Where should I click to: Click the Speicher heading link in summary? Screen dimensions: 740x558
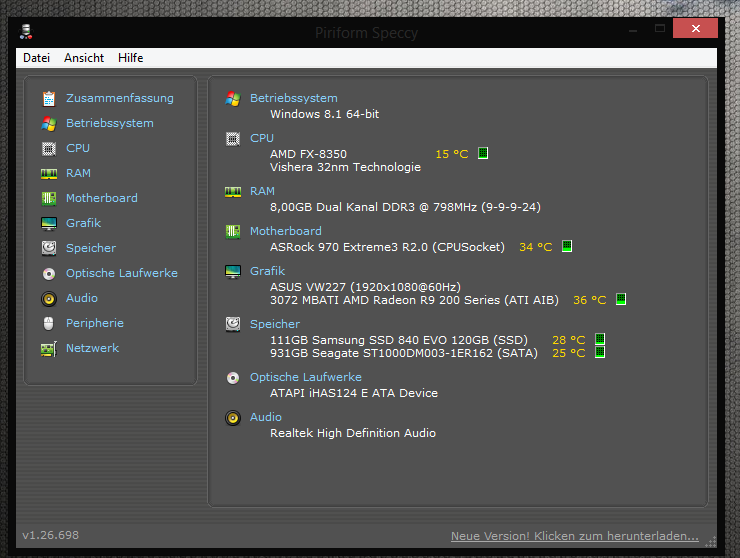point(275,324)
